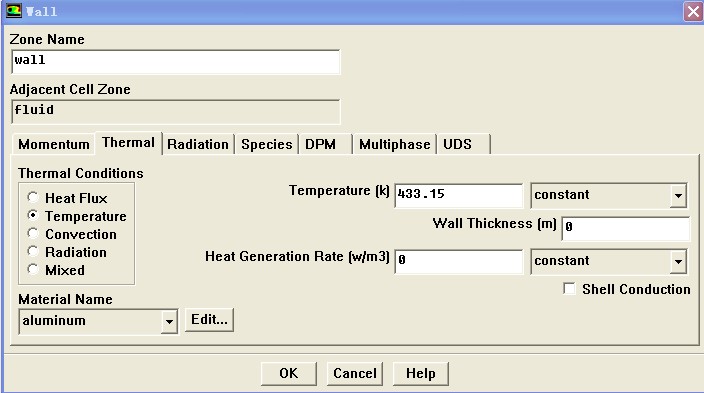Enable the Shell Conduction checkbox
Image resolution: width=704 pixels, height=393 pixels.
pyautogui.click(x=569, y=288)
